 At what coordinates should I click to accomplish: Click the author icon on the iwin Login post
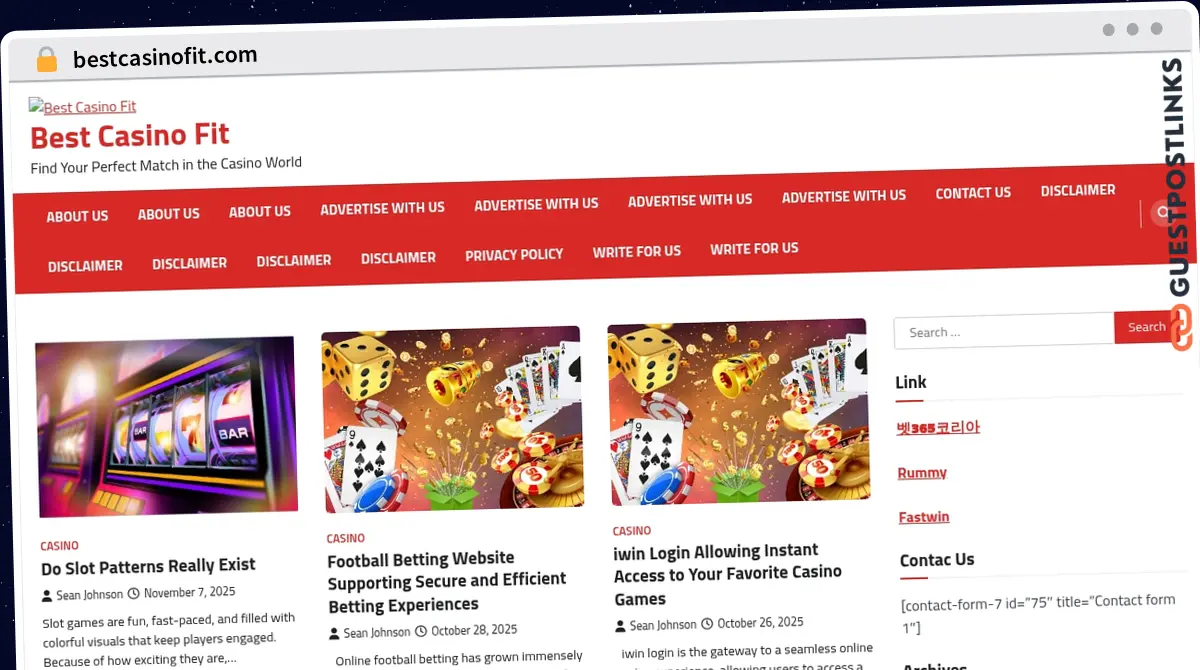coord(620,626)
